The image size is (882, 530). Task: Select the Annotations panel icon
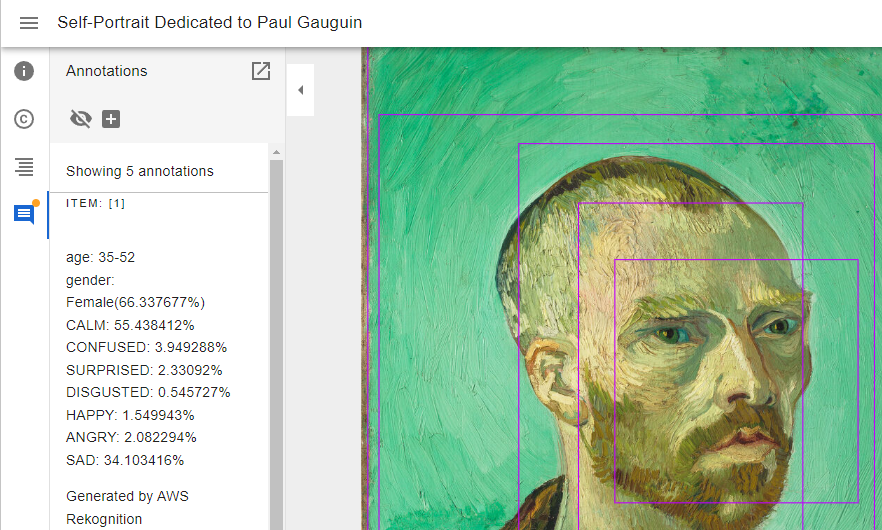tap(24, 214)
